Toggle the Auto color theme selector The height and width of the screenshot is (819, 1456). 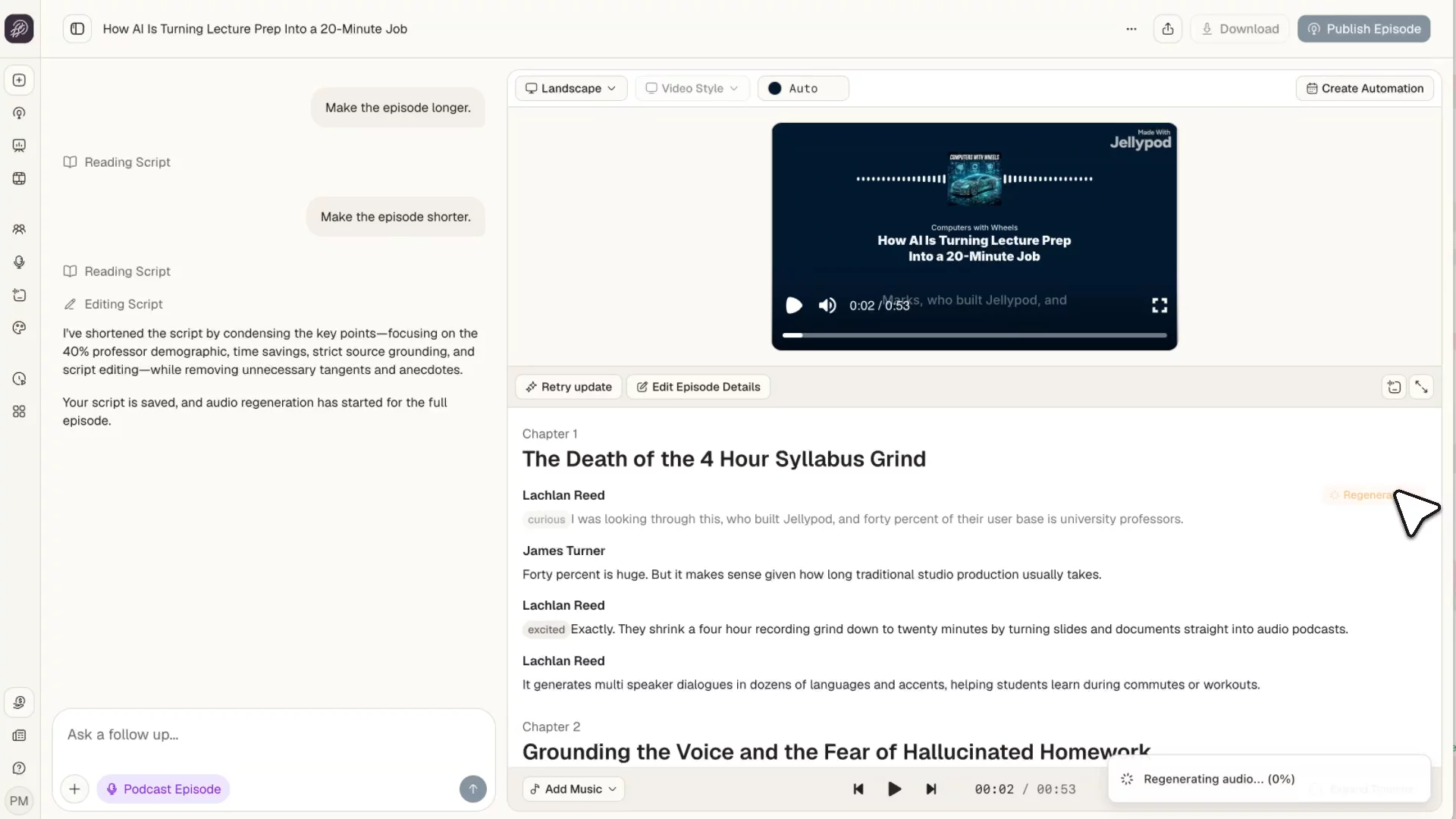tap(803, 89)
